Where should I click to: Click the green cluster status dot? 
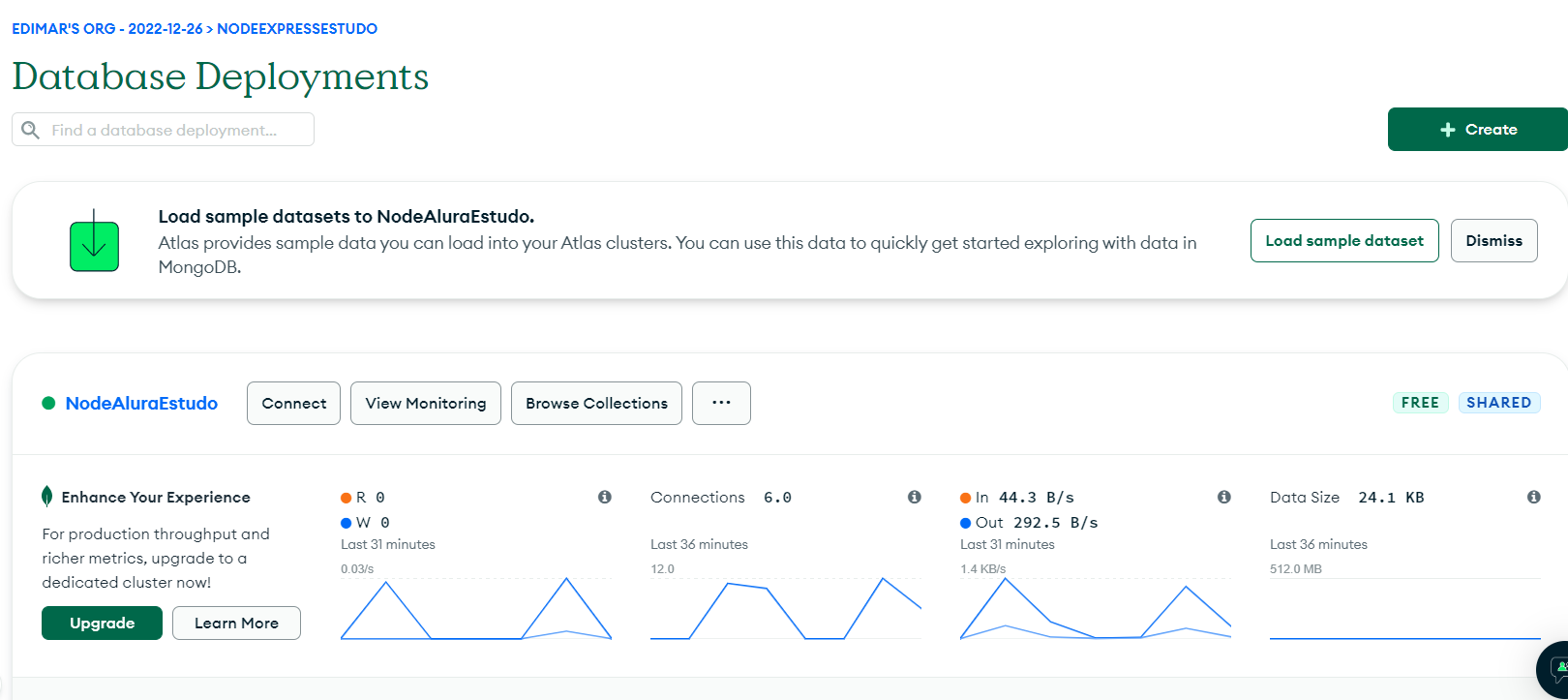coord(48,404)
